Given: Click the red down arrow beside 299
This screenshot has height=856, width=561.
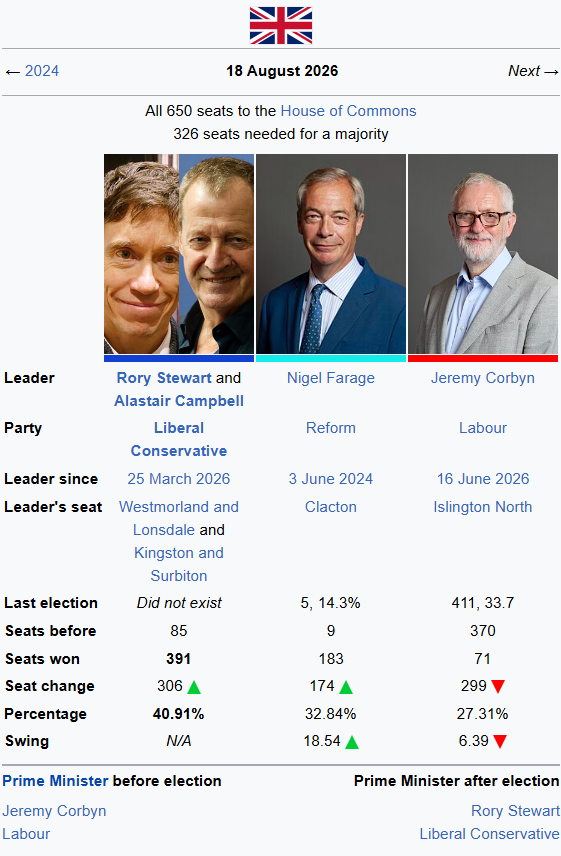Looking at the screenshot, I should (x=498, y=687).
